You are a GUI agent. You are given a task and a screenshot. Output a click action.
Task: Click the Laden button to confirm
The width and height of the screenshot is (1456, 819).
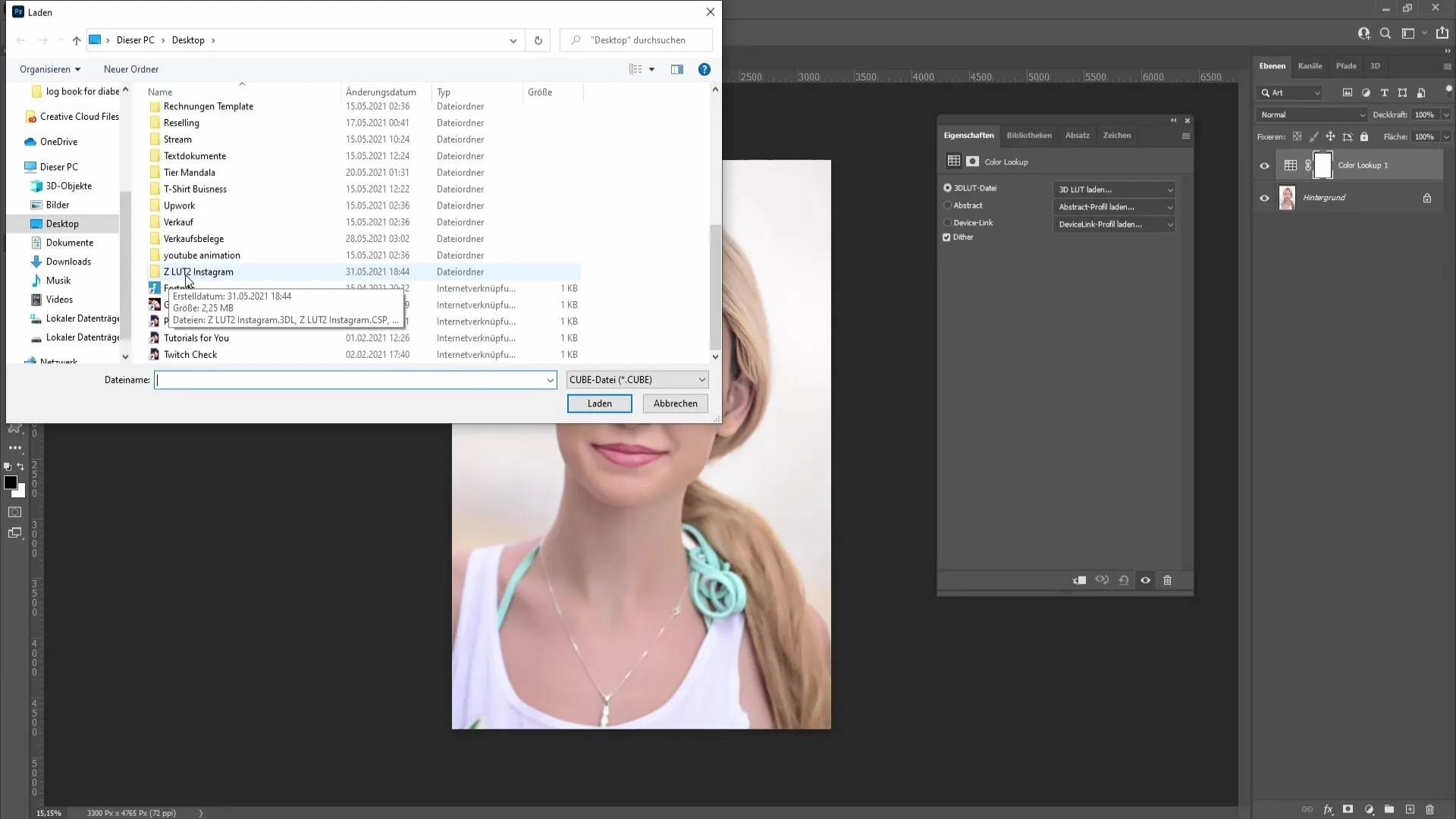click(599, 403)
